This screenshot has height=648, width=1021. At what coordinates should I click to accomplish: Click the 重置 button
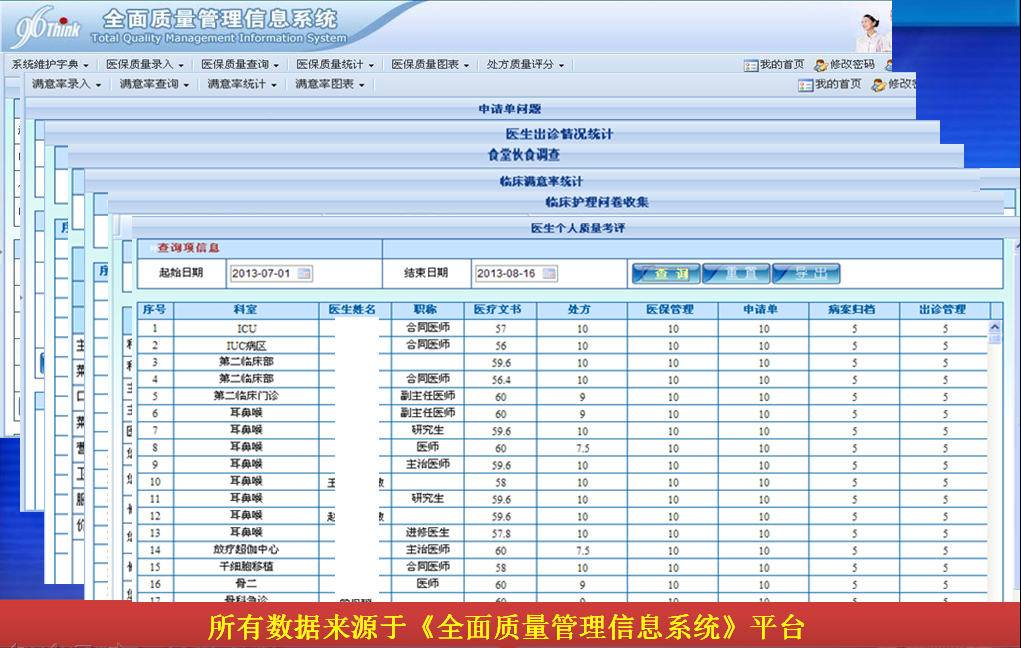pos(736,274)
